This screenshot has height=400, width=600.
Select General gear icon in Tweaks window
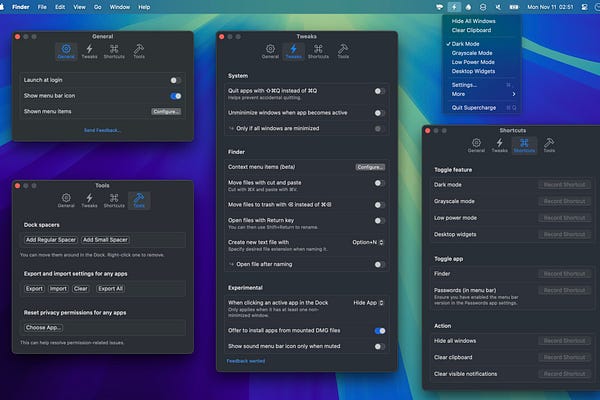point(270,51)
